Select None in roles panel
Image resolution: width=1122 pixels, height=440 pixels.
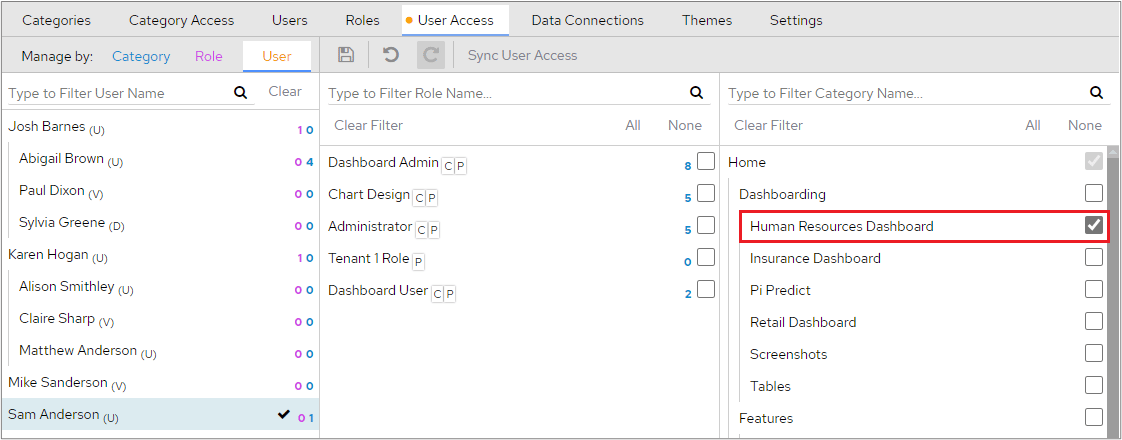click(x=685, y=125)
